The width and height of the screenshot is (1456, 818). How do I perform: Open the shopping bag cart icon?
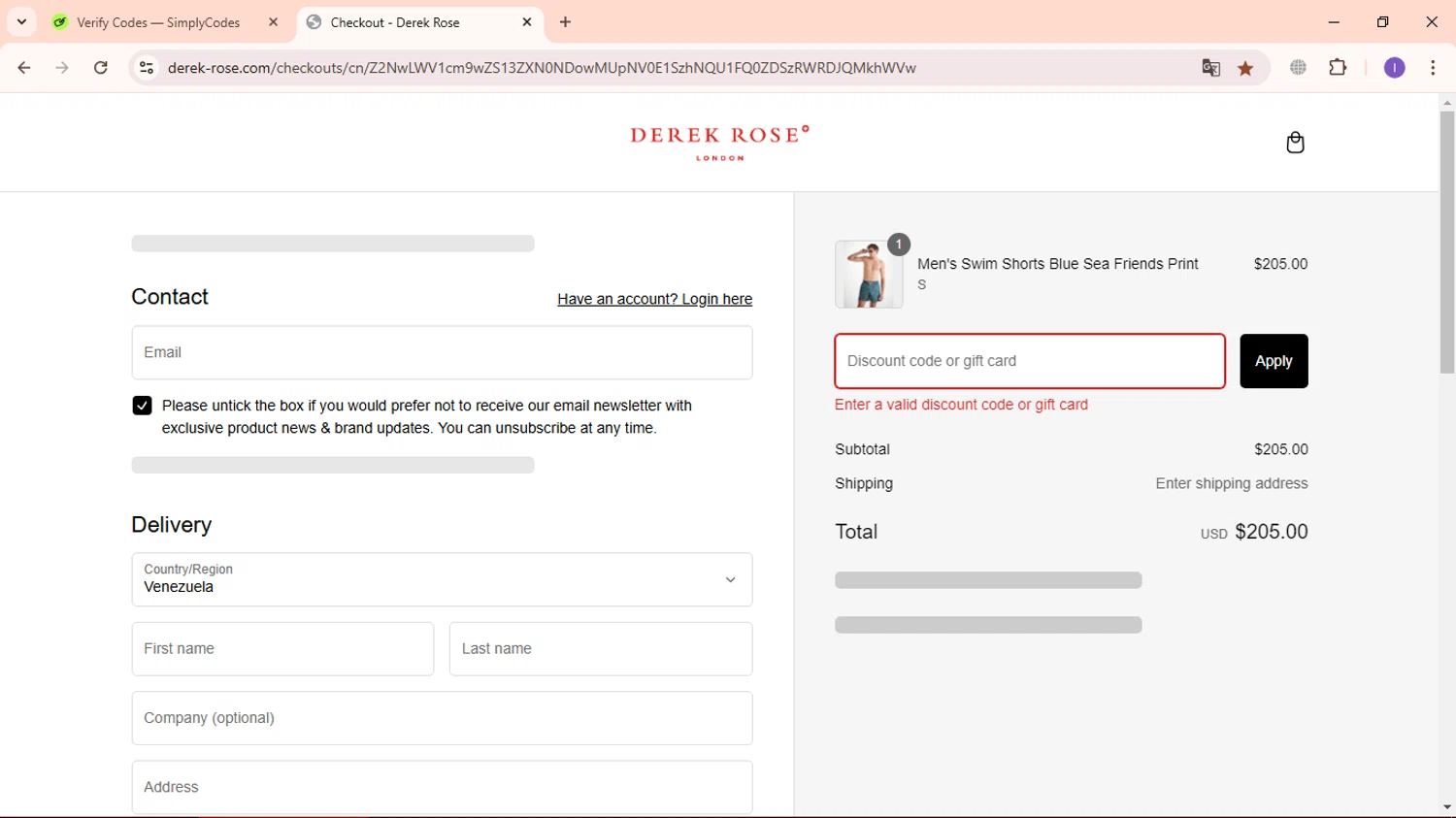coord(1295,143)
